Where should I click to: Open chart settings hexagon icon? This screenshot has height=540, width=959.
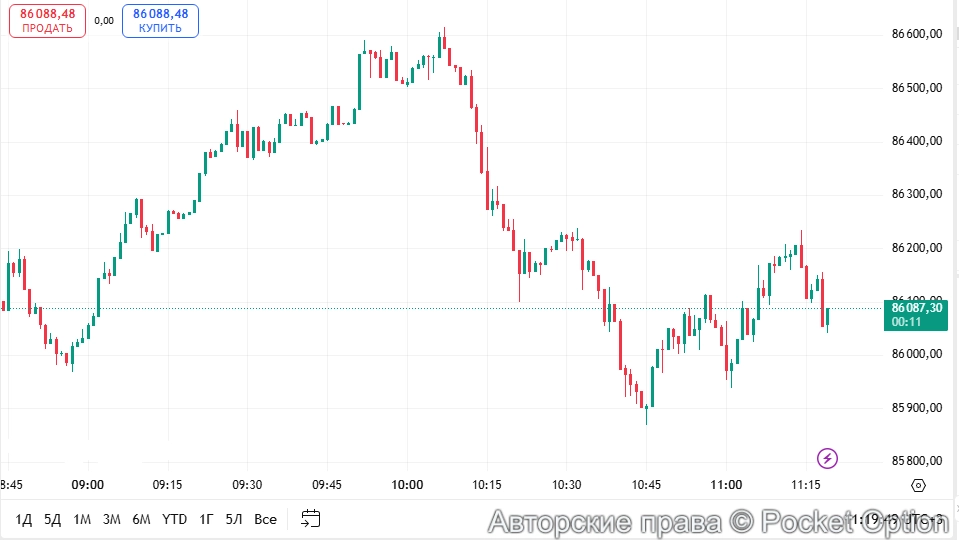tap(918, 485)
